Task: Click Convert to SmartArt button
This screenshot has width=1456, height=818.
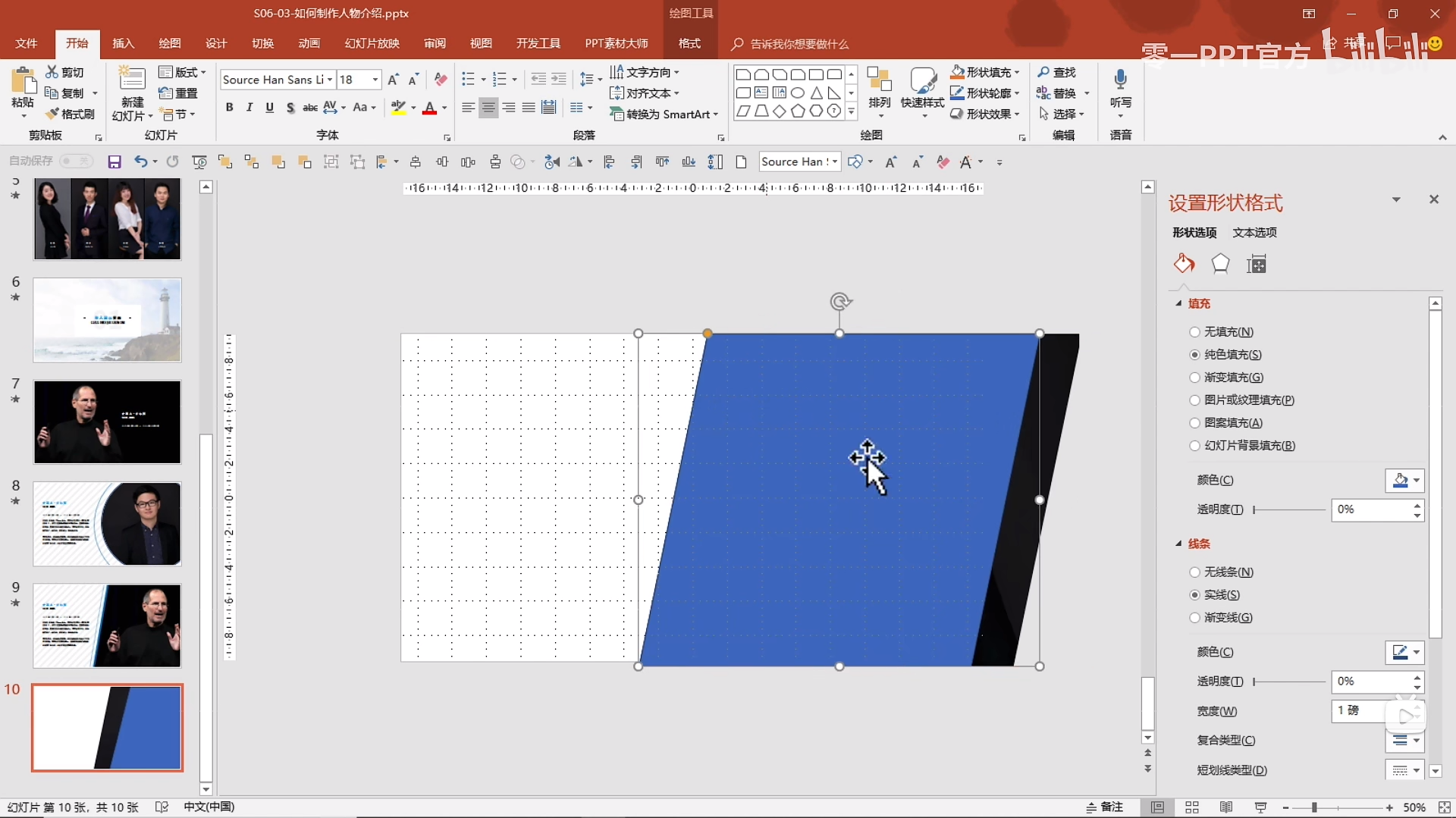Action: pyautogui.click(x=664, y=114)
